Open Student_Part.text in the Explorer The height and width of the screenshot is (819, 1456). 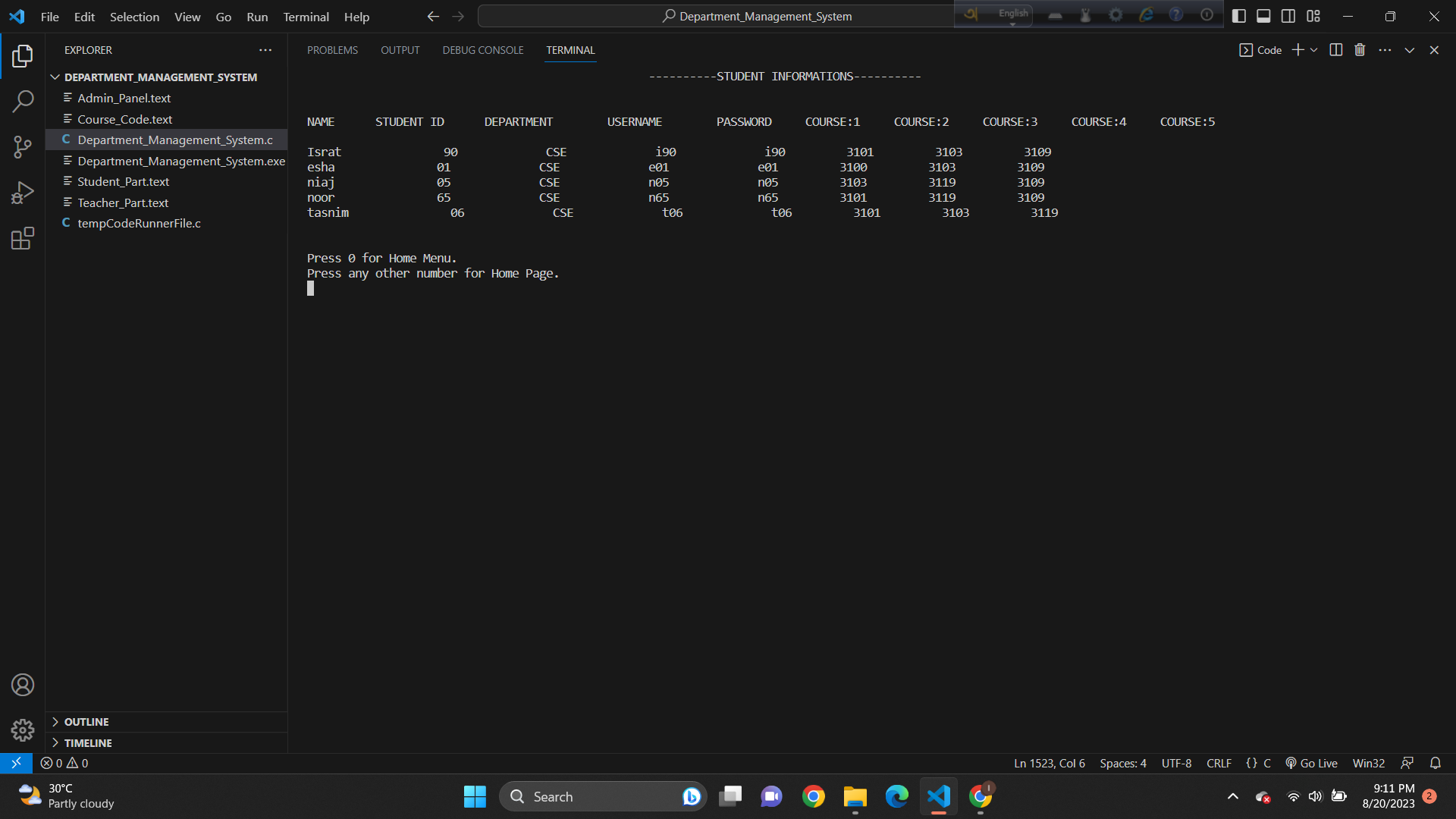(124, 181)
